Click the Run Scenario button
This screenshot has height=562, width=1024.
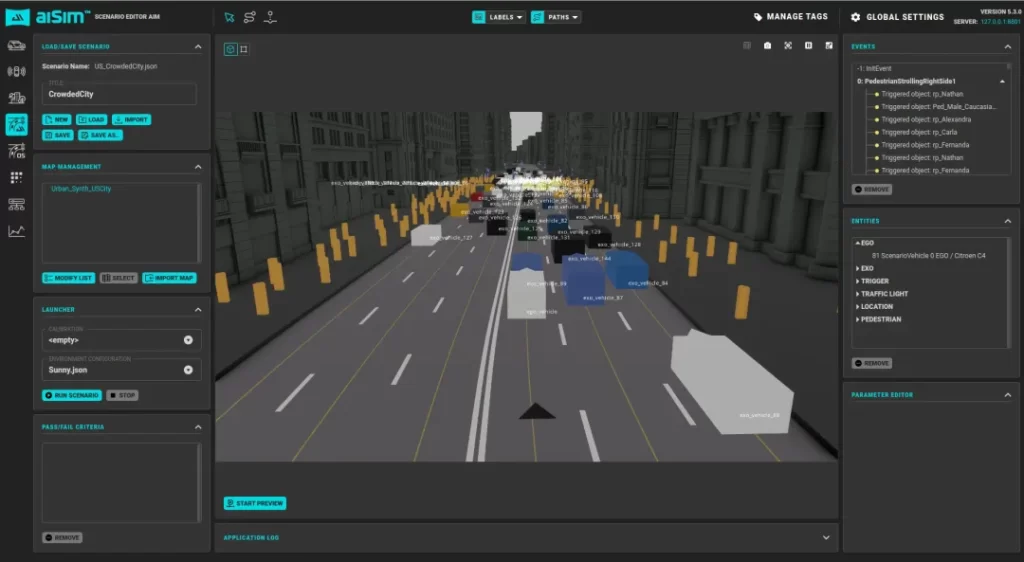point(71,395)
